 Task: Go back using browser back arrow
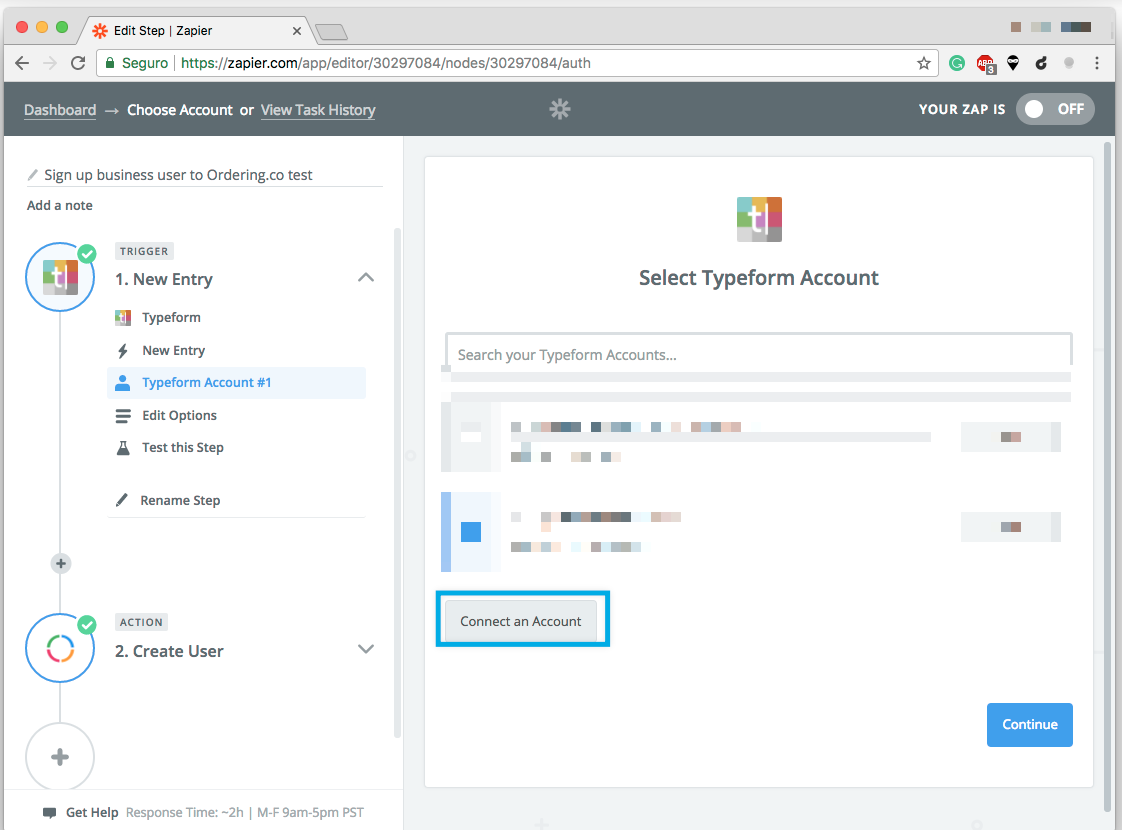22,63
